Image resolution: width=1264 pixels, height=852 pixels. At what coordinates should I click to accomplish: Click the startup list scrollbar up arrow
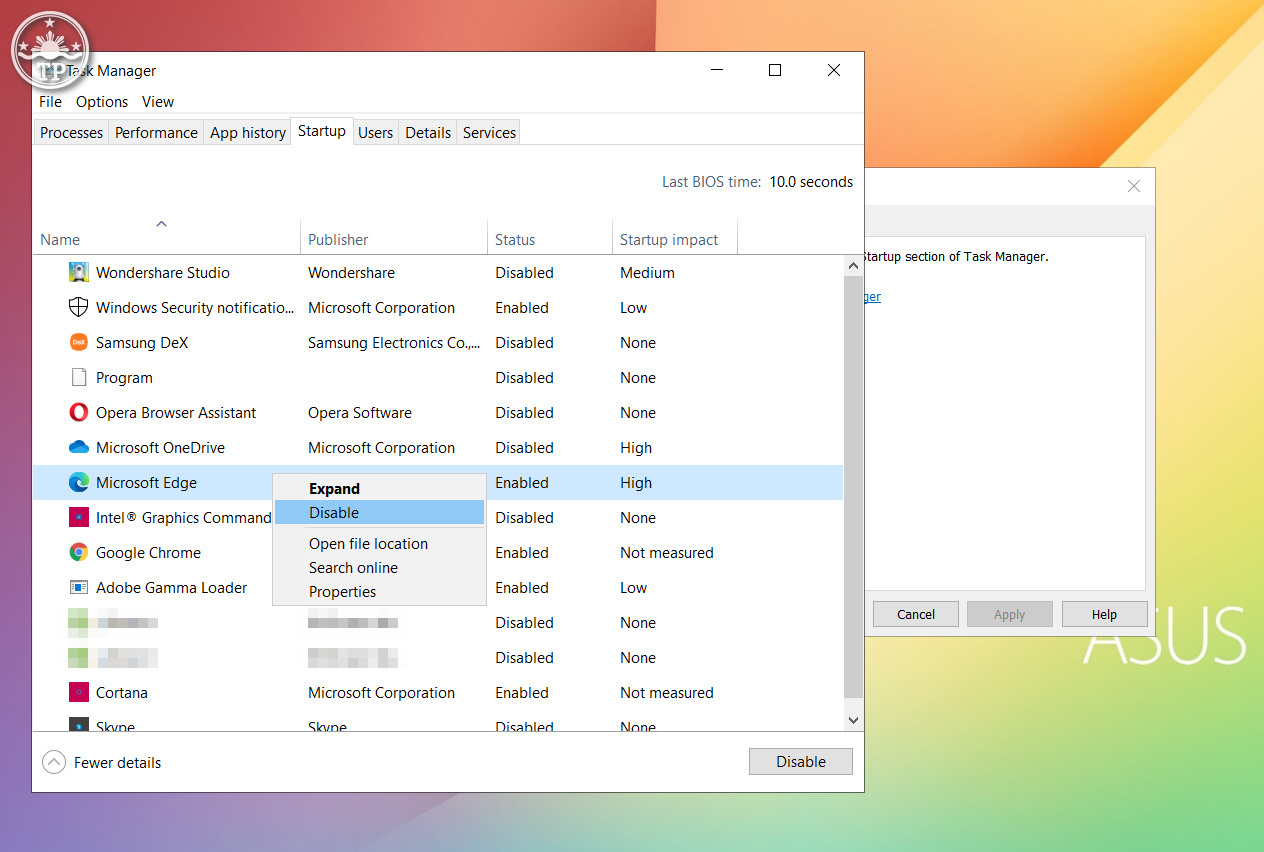pyautogui.click(x=853, y=265)
